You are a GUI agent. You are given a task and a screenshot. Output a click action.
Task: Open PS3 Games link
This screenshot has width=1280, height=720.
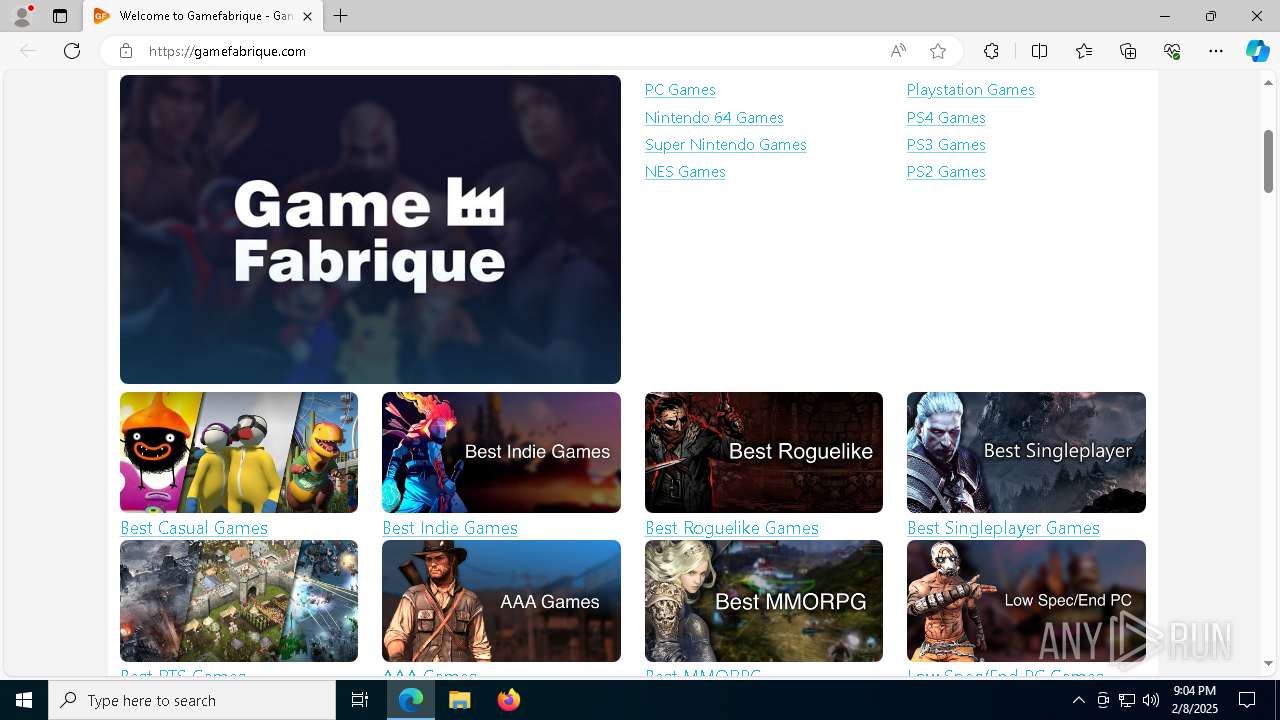(x=946, y=145)
